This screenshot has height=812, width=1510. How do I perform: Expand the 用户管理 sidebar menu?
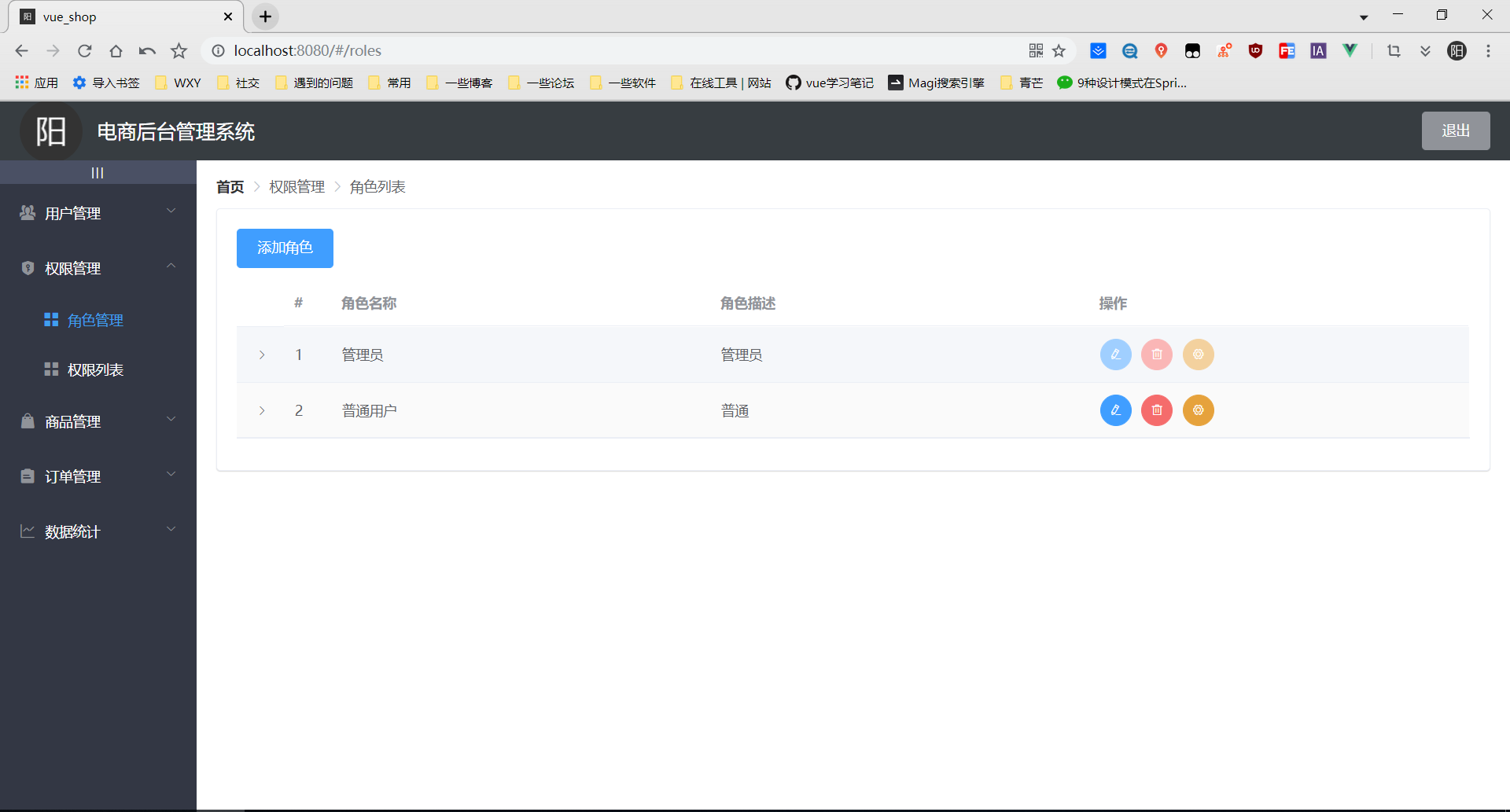tap(98, 213)
